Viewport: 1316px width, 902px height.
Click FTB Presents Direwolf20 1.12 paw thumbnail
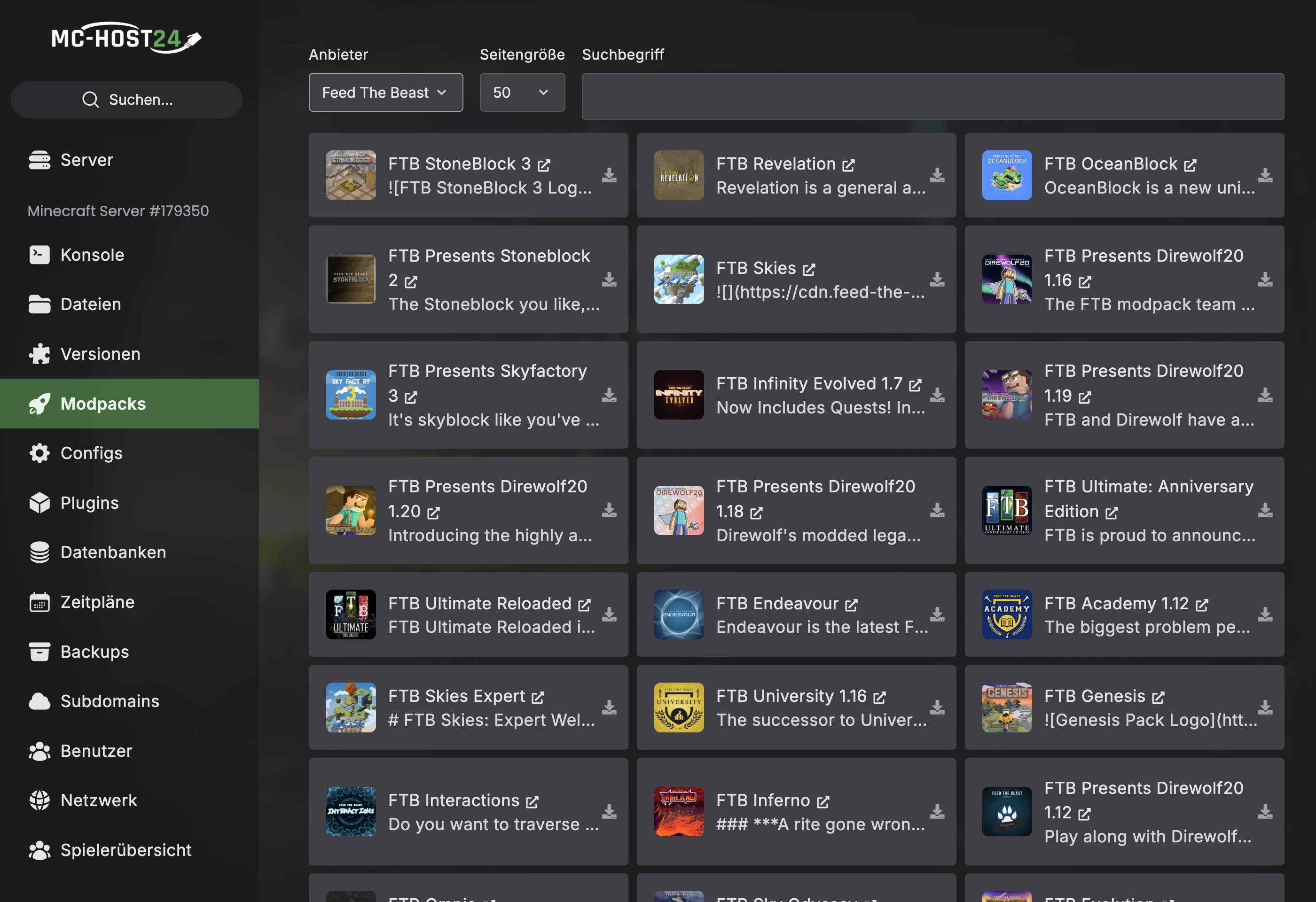[1007, 811]
